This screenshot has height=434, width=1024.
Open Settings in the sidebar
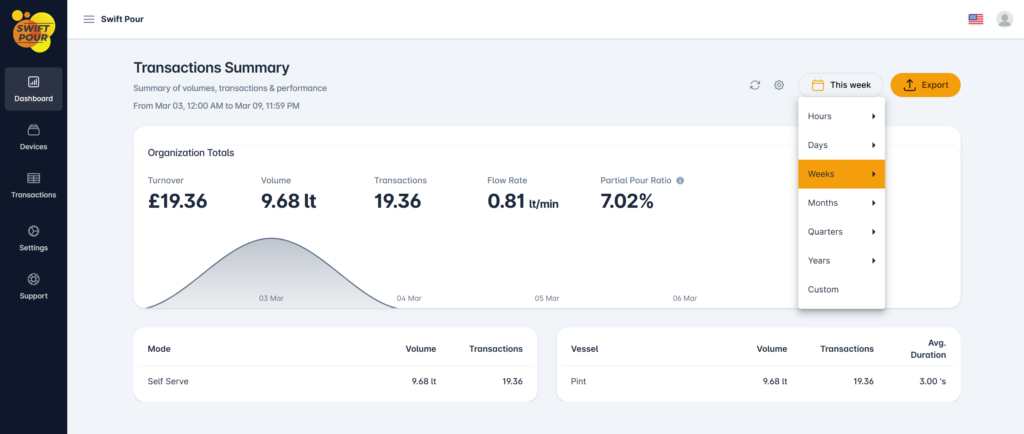tap(33, 237)
